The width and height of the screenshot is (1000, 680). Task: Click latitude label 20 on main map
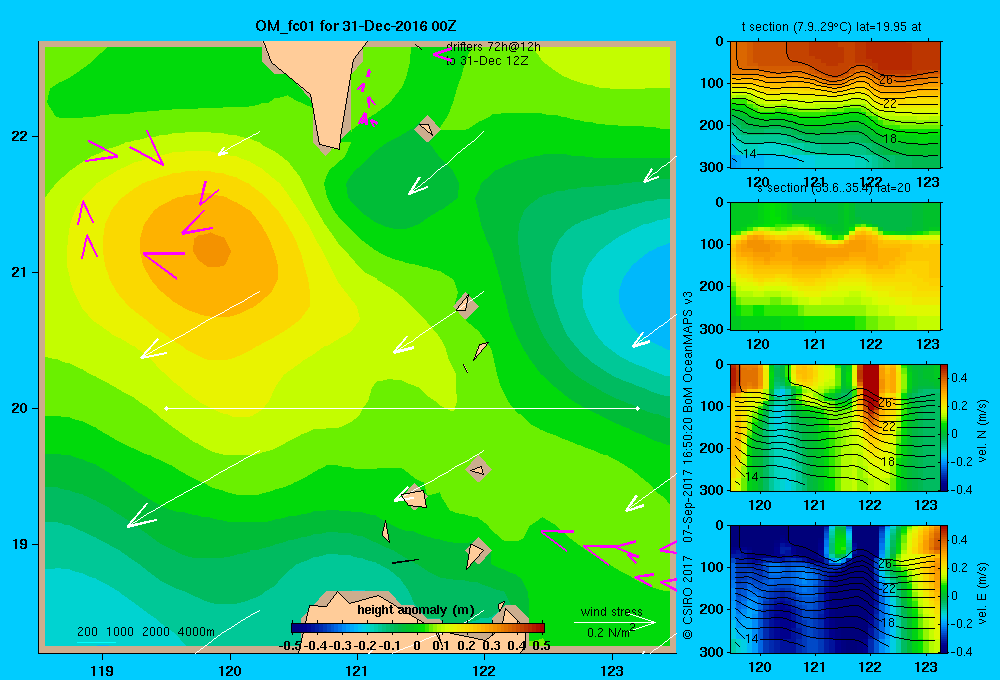click(x=19, y=408)
